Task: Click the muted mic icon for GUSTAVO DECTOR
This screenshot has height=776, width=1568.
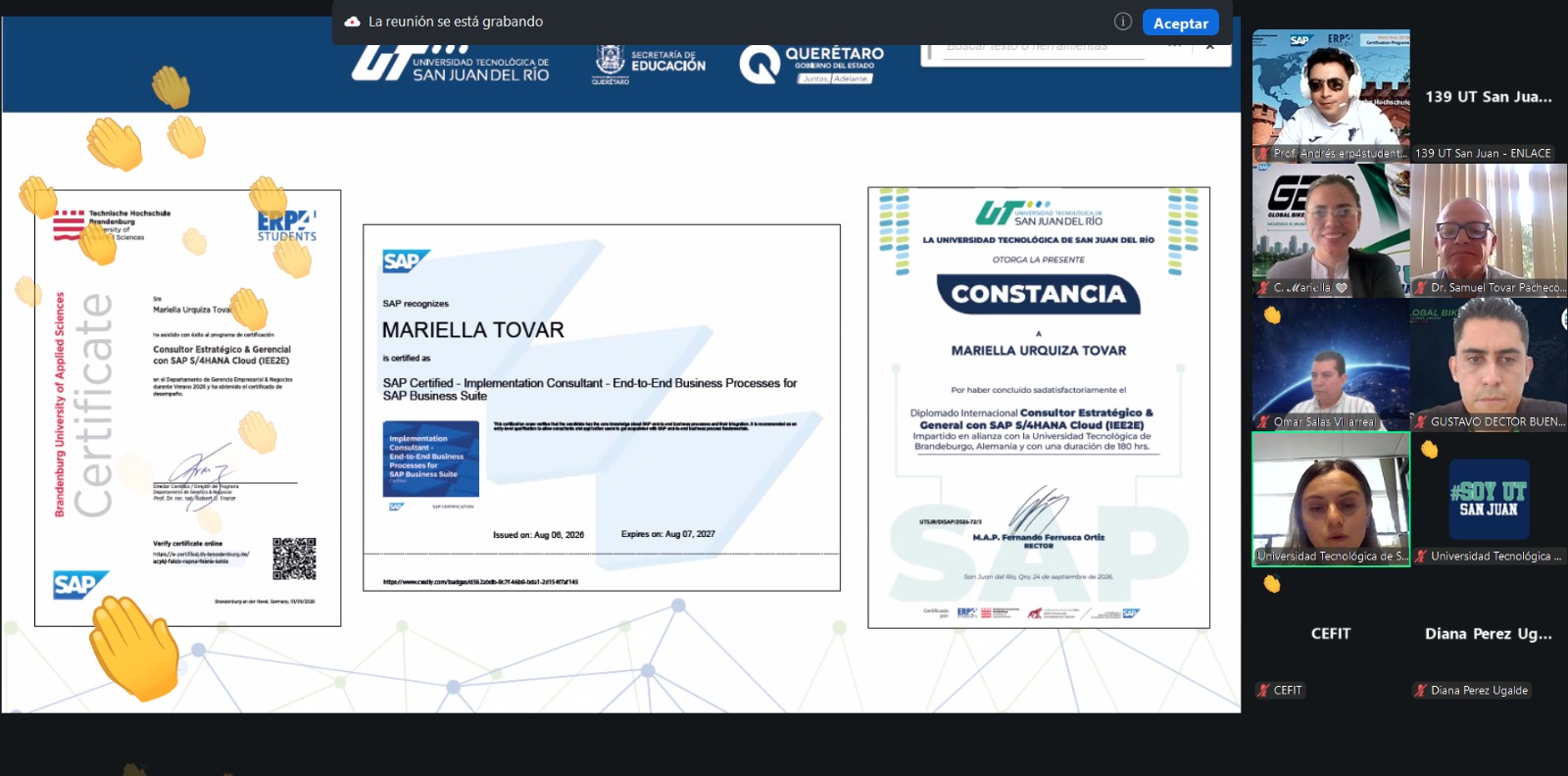Action: pyautogui.click(x=1420, y=422)
